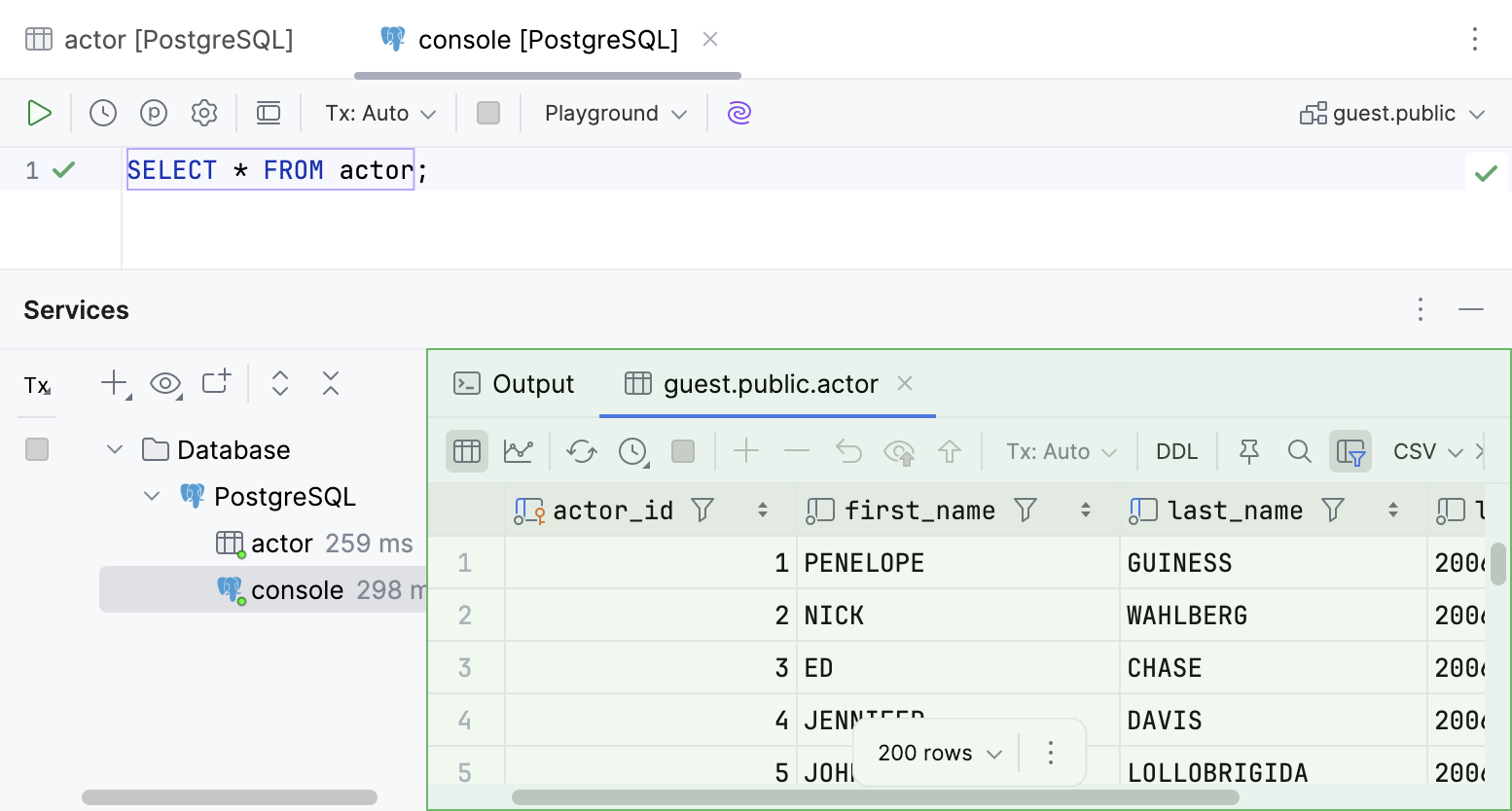
Task: Refresh the actor table data grid
Action: [581, 450]
